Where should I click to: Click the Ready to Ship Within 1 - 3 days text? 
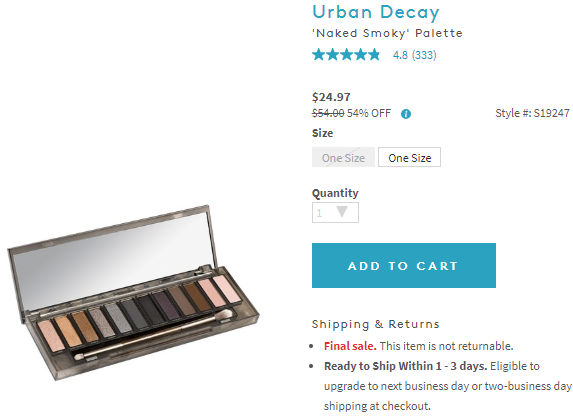click(406, 366)
